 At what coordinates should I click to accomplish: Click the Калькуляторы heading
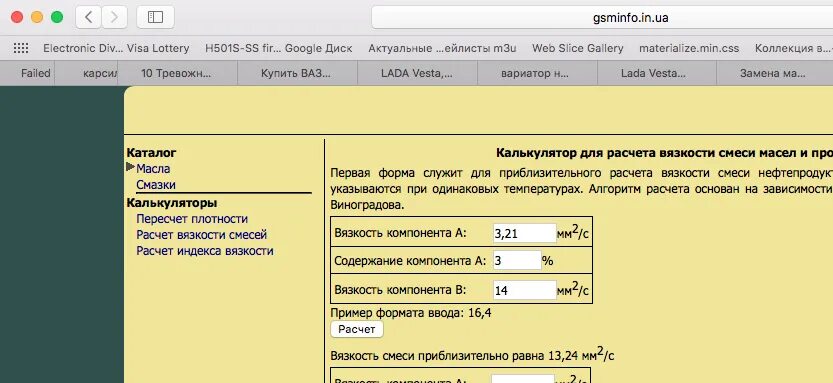[x=172, y=203]
